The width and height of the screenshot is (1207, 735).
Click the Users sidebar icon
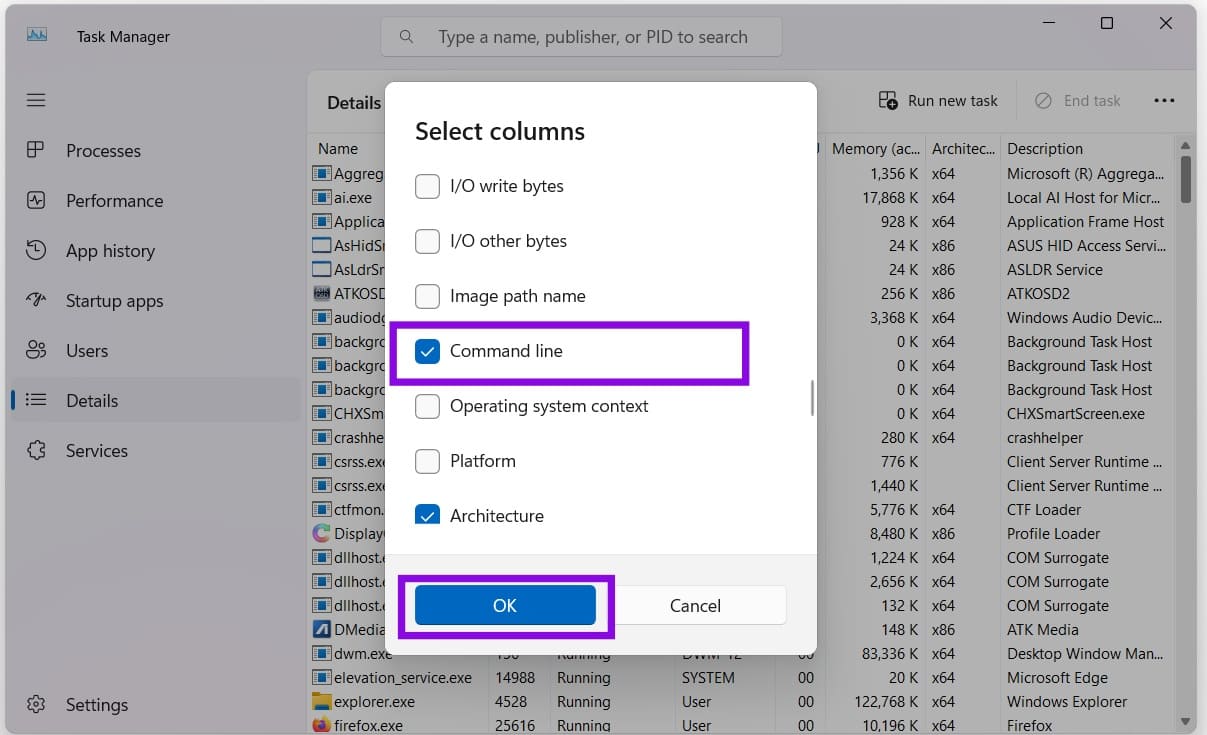click(x=36, y=350)
